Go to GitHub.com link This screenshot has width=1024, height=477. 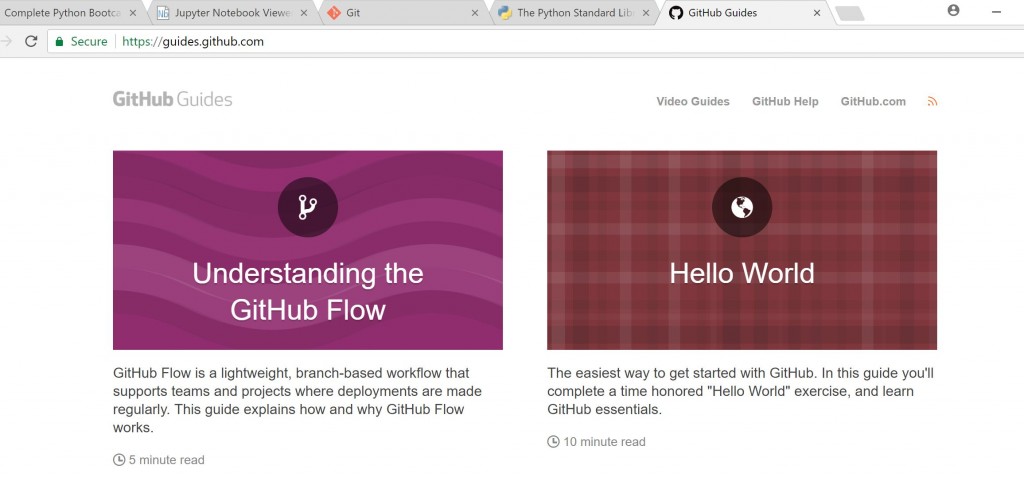tap(873, 101)
